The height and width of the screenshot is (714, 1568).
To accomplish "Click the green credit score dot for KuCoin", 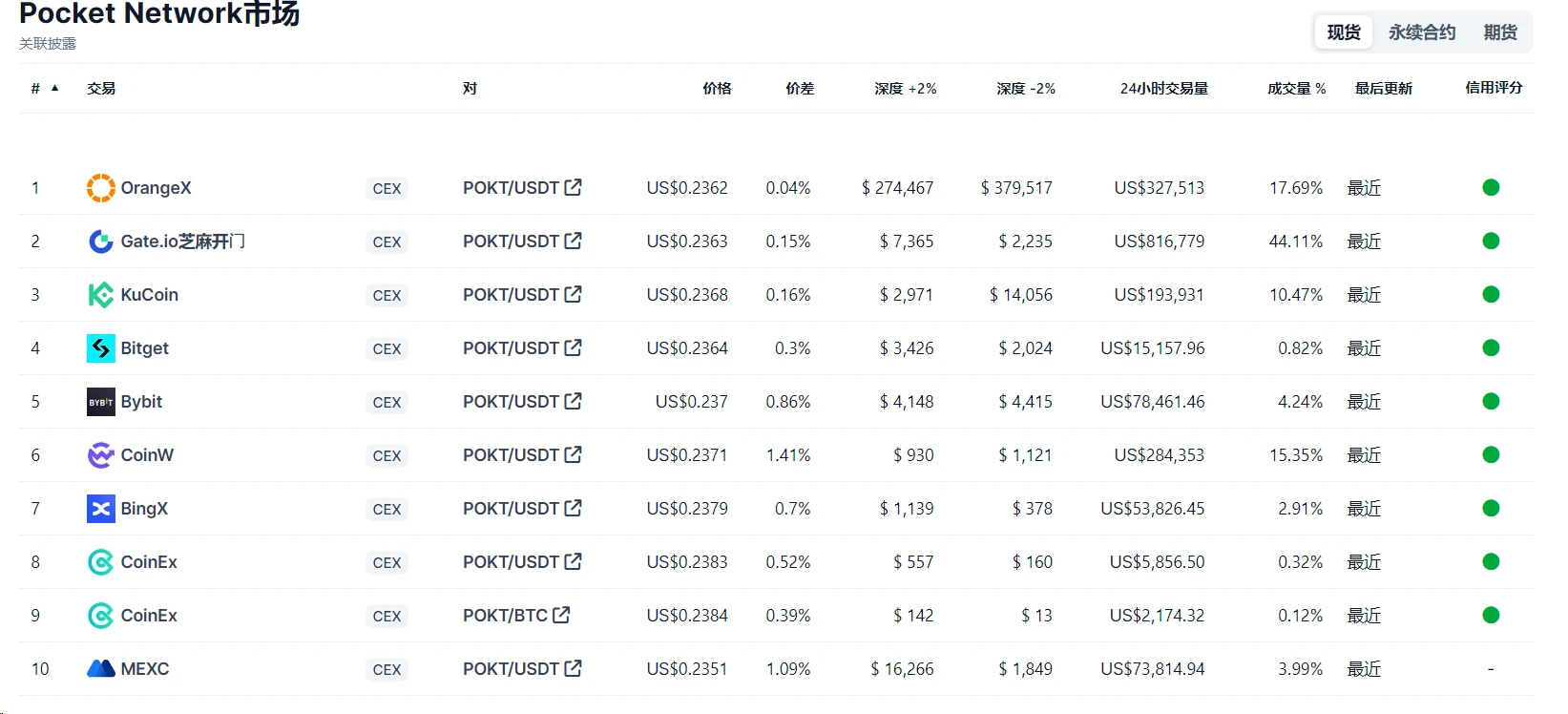I will tap(1490, 294).
